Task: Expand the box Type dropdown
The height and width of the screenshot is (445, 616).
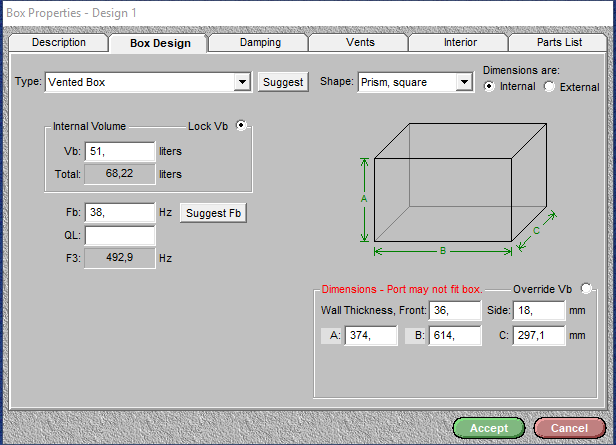Action: (242, 82)
